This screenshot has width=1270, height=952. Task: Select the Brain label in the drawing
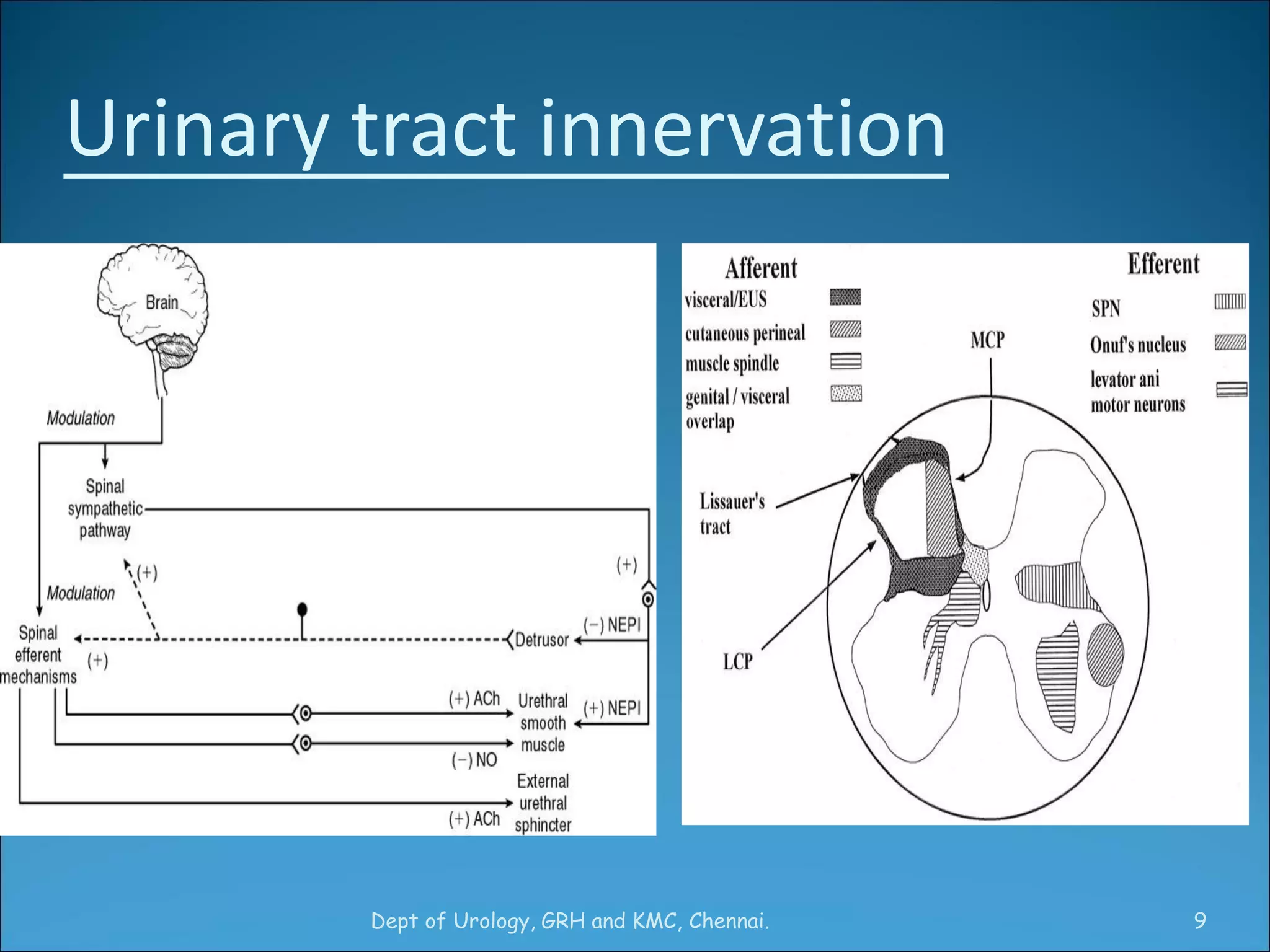point(162,302)
